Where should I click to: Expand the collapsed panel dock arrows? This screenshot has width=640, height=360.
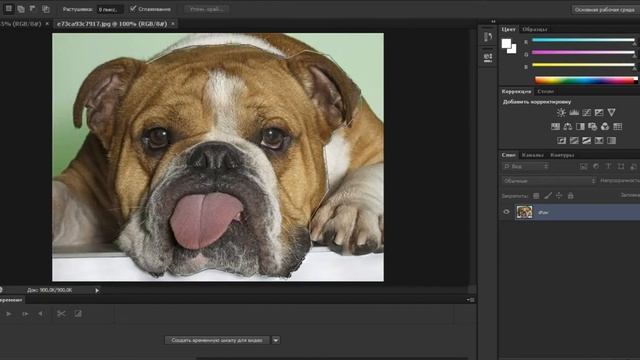(x=493, y=21)
